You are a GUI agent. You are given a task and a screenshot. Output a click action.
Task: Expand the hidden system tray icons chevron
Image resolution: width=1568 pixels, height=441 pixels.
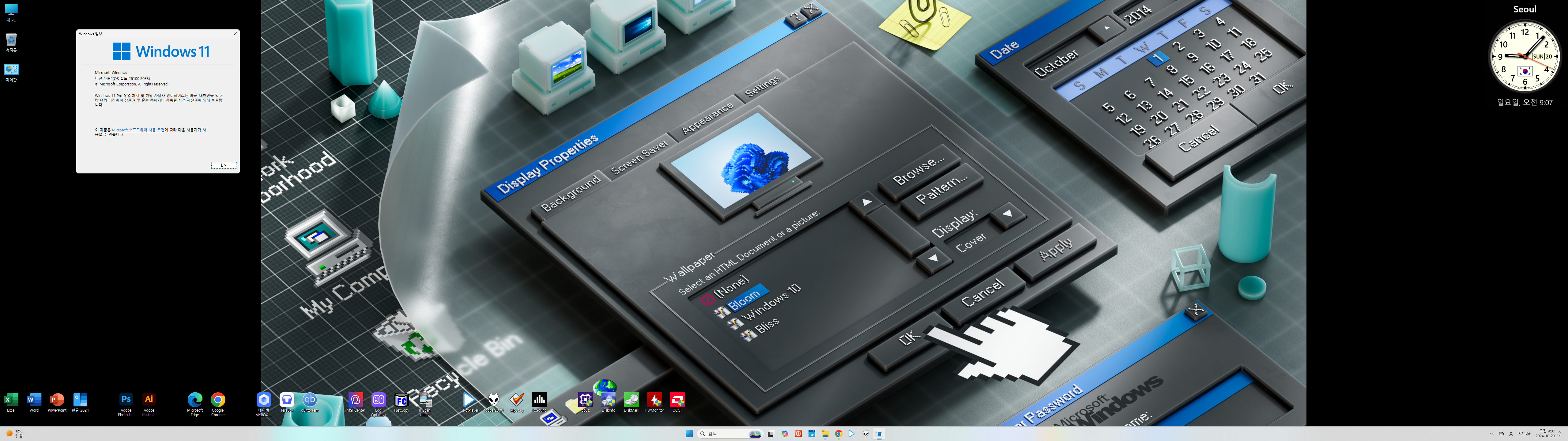pos(1491,434)
